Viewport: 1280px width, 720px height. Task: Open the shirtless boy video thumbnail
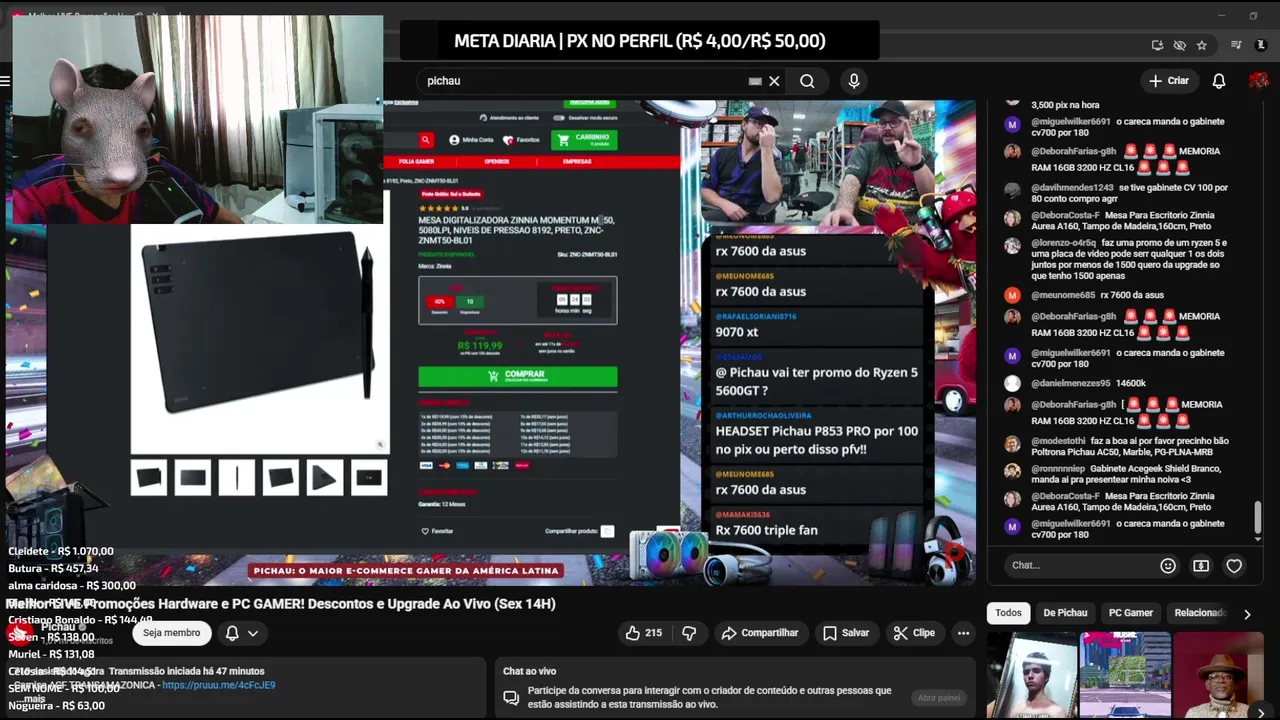[x=1033, y=676]
